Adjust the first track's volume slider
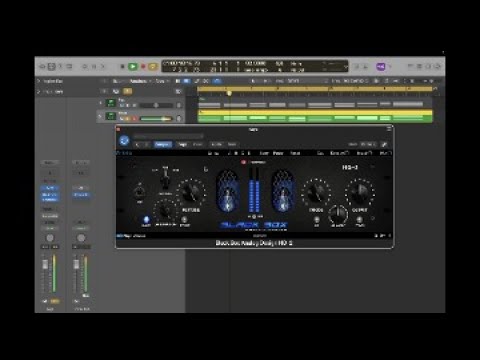Screen dimensions: 480x360 tap(156, 105)
